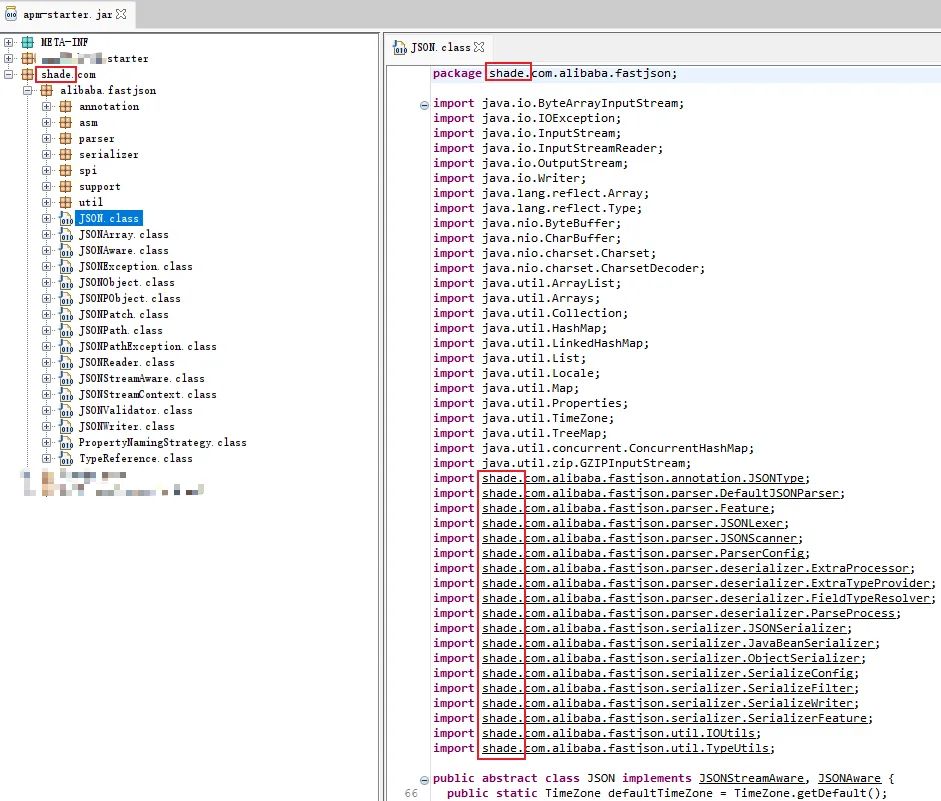
Task: Click the serializer package icon in tree
Action: coord(66,154)
